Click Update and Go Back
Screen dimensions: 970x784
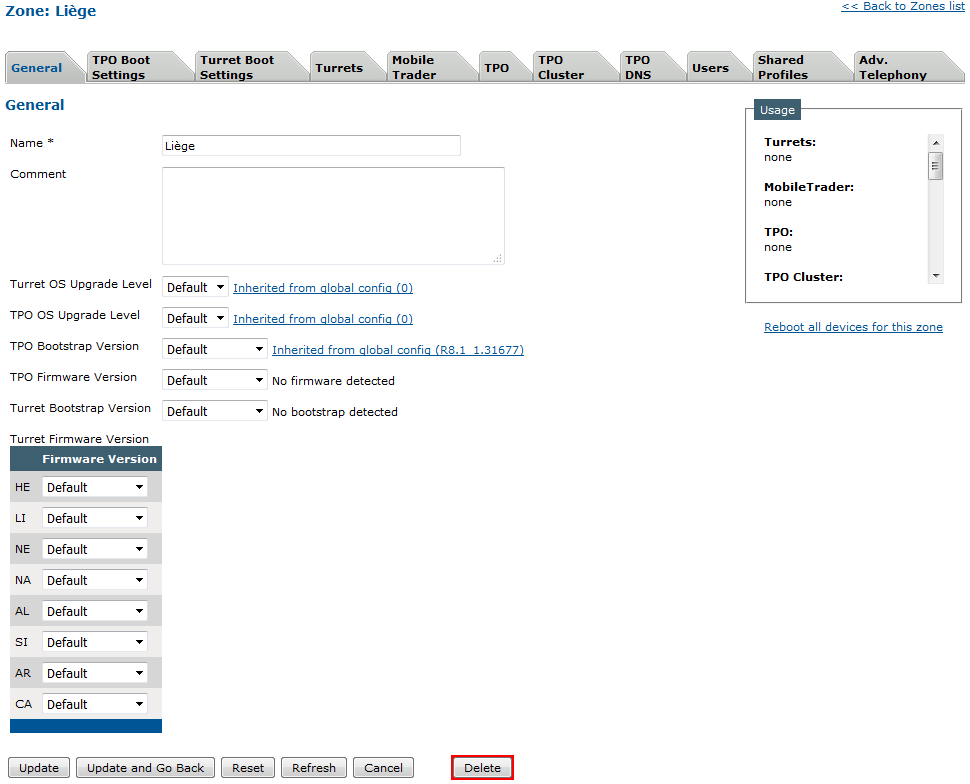coord(145,768)
